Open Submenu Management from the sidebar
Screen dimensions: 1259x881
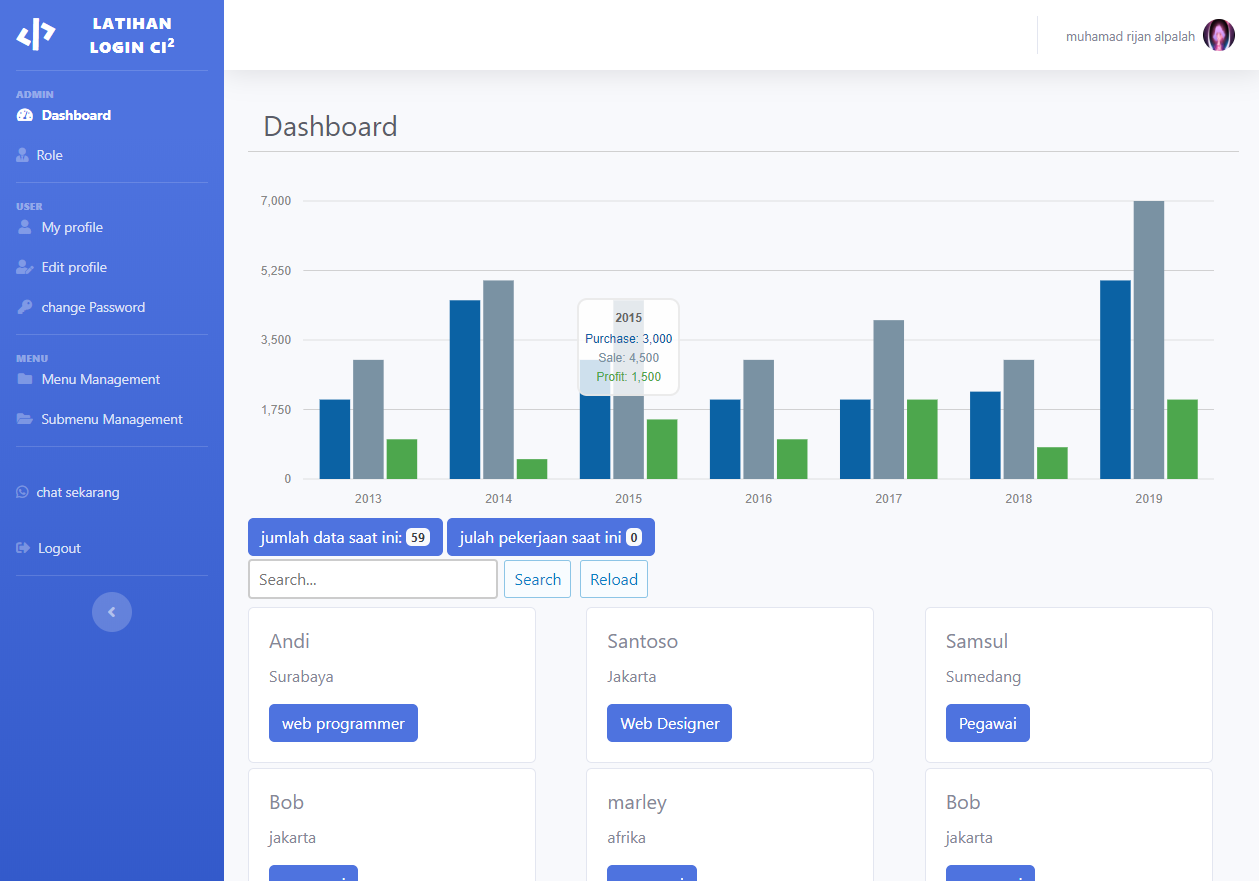(112, 419)
